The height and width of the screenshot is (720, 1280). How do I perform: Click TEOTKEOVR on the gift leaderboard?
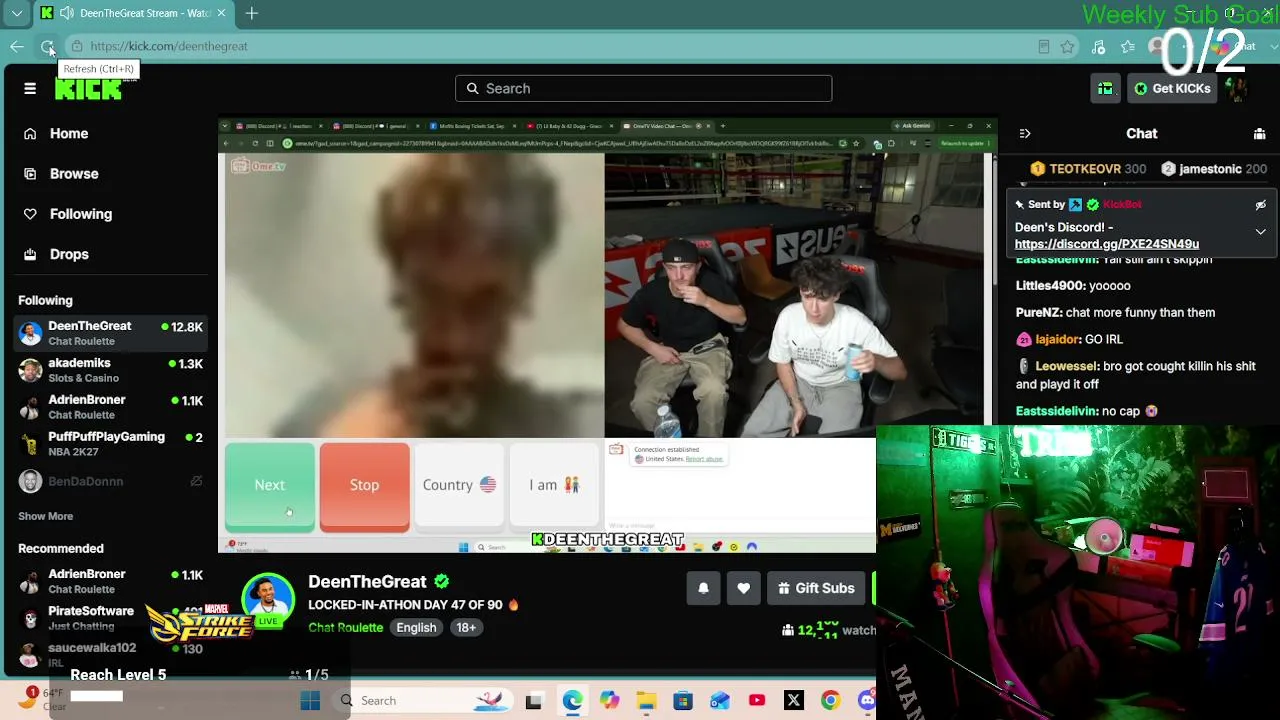(x=1085, y=170)
